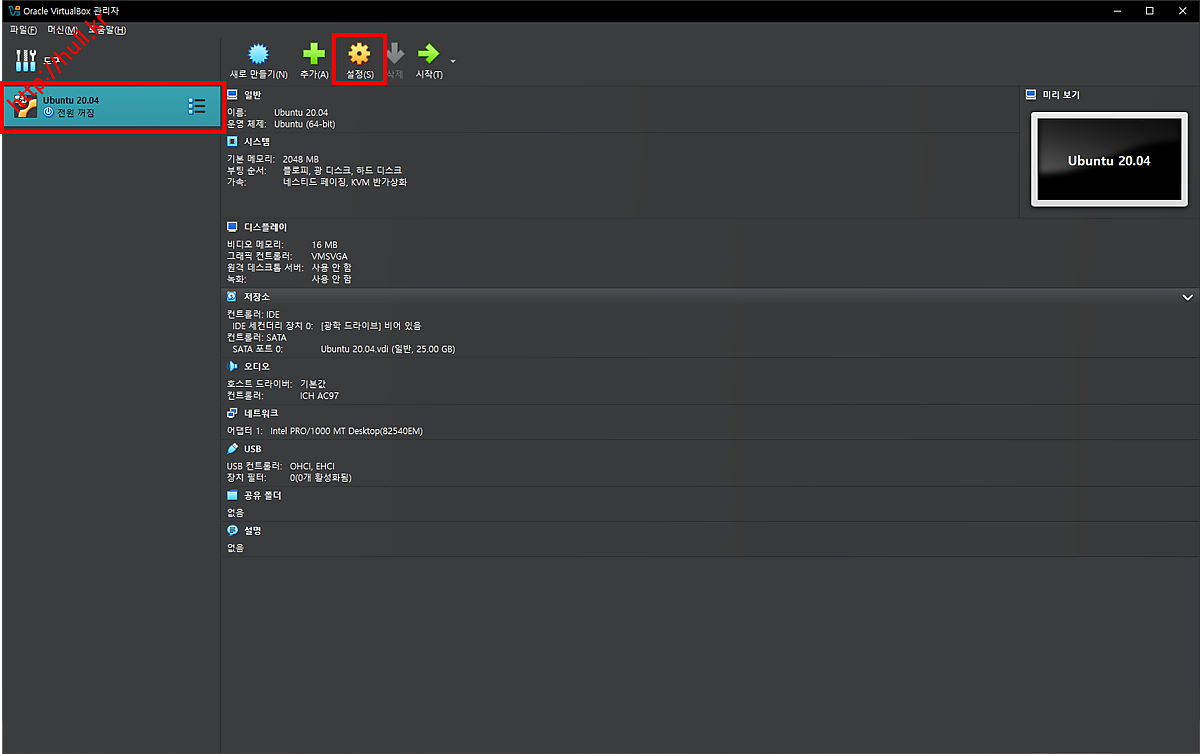Click the VMSVGA graphics controller value

point(329,256)
